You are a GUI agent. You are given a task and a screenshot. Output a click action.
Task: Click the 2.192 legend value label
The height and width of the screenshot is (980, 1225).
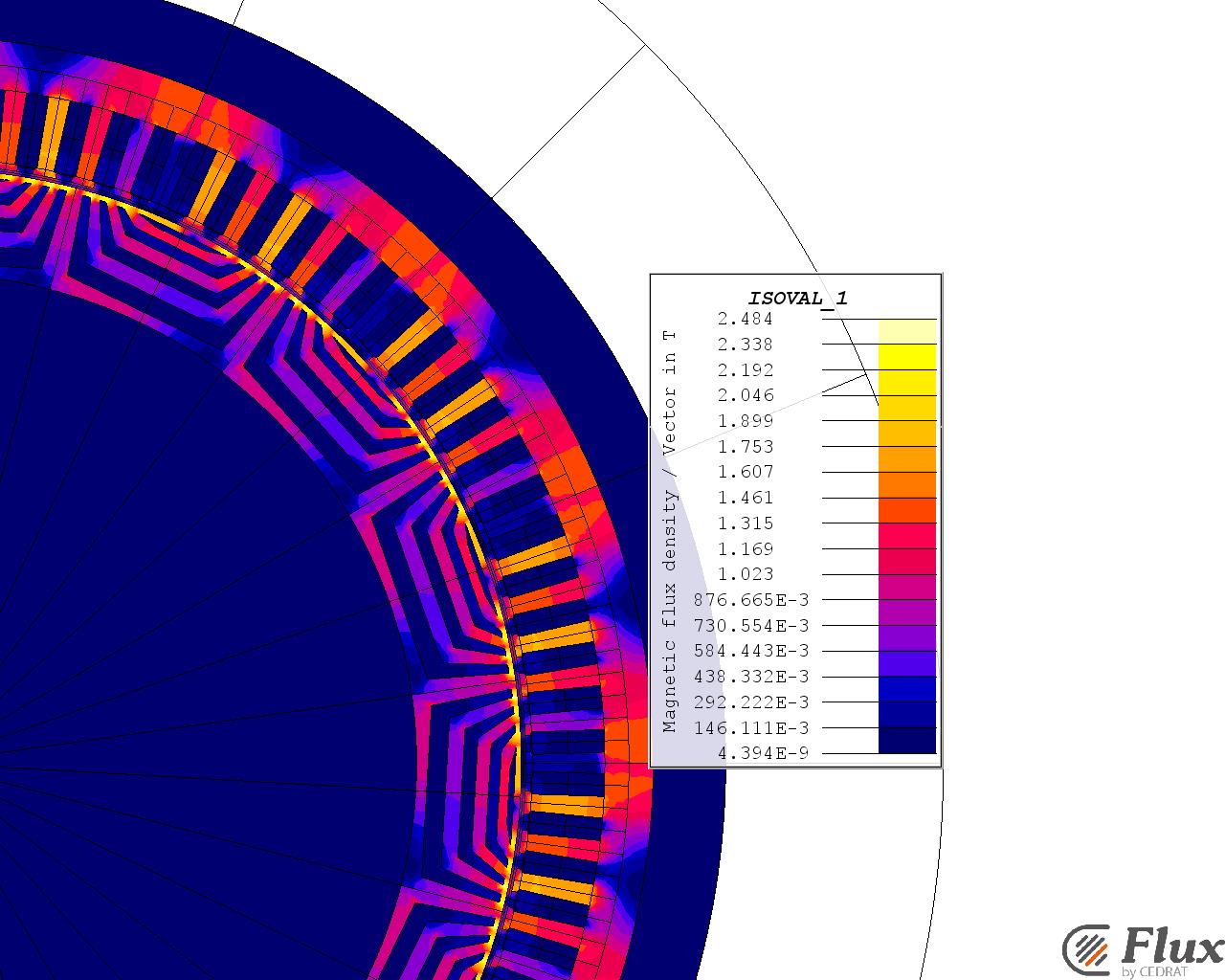[745, 370]
